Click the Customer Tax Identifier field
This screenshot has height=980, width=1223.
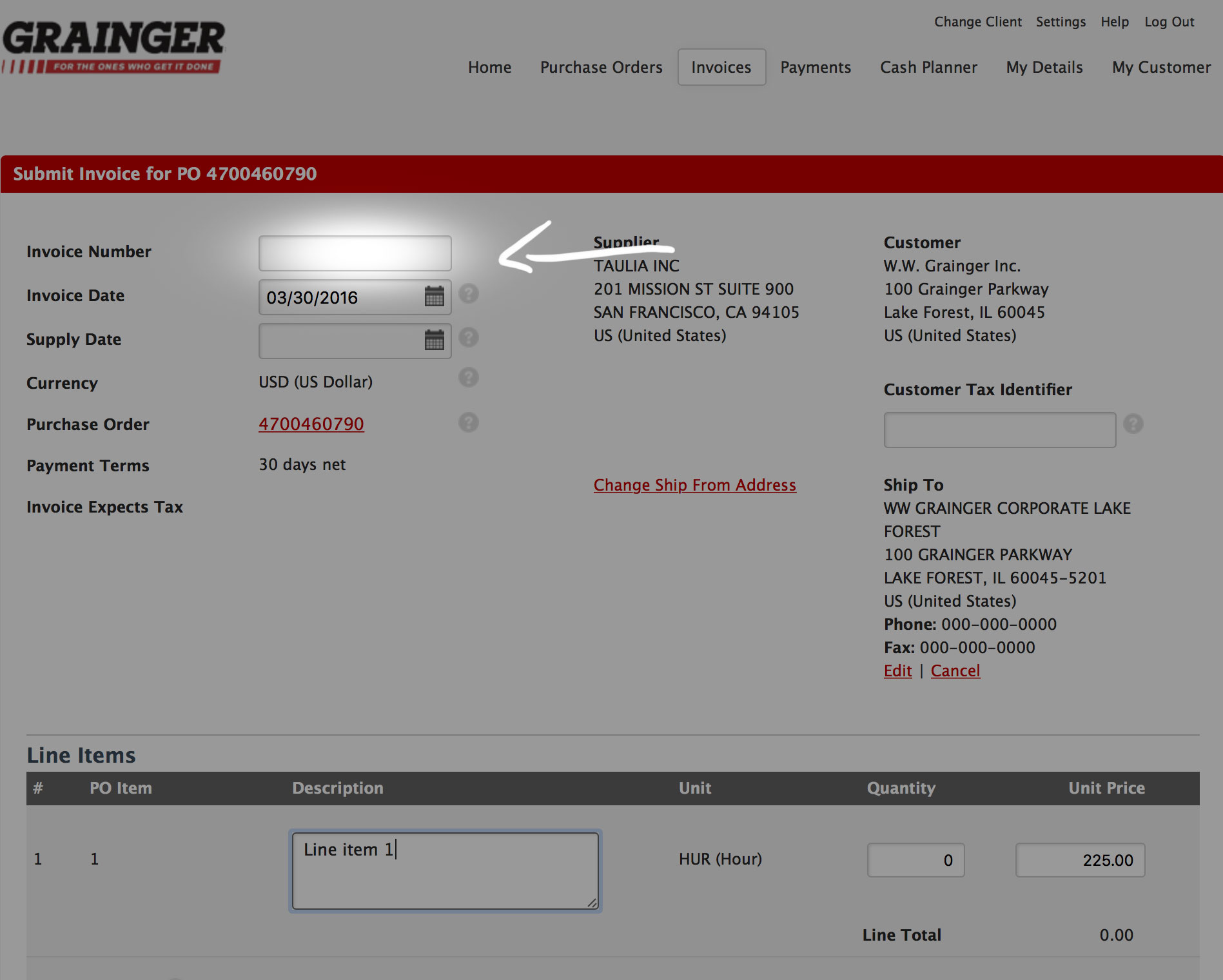click(999, 429)
